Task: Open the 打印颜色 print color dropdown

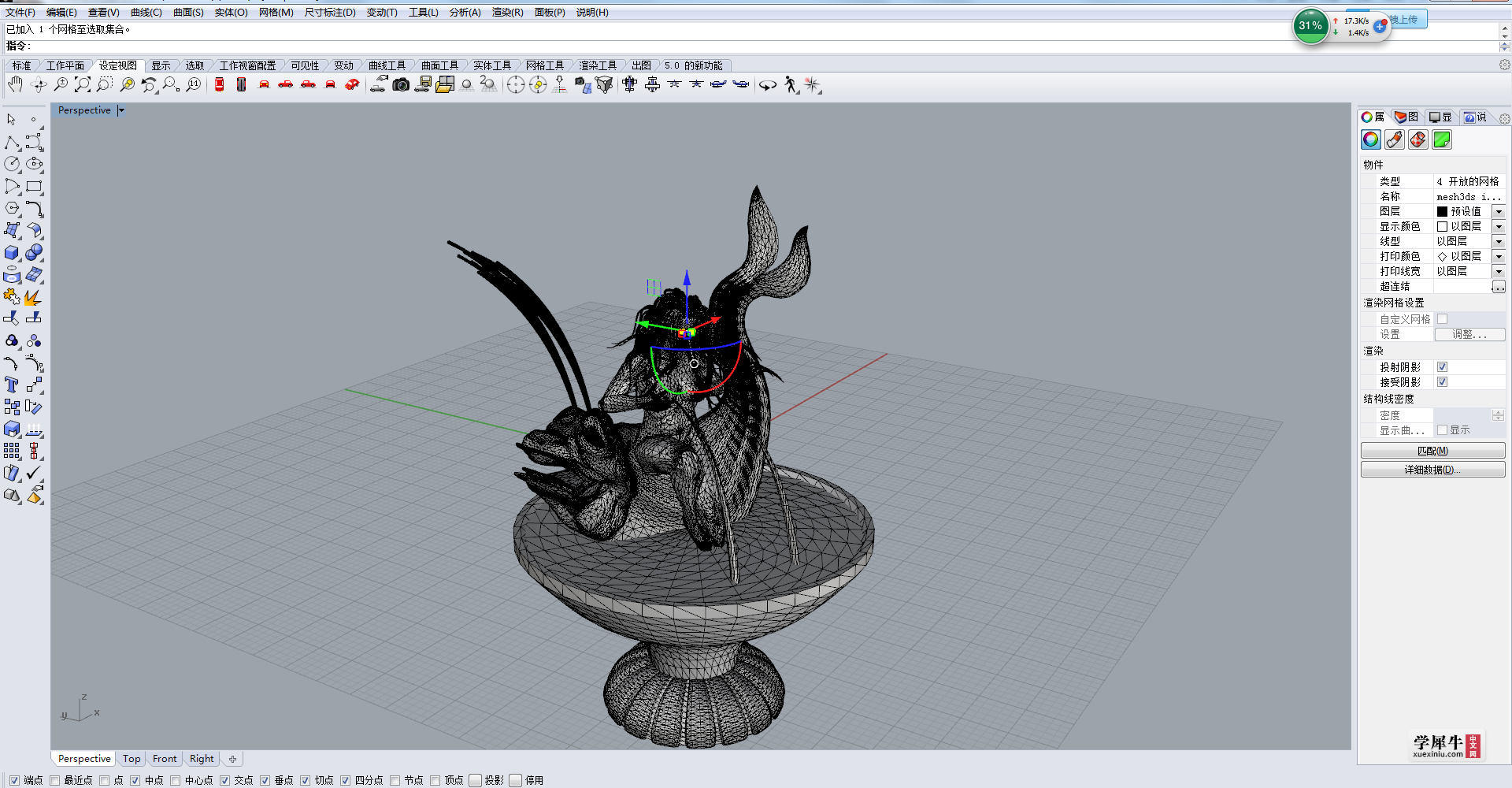Action: [1499, 256]
